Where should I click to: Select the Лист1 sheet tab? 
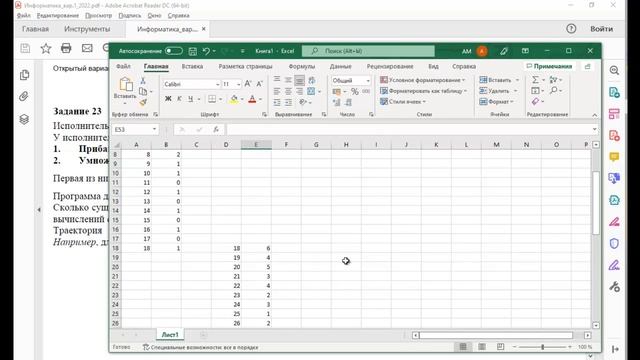pyautogui.click(x=170, y=335)
